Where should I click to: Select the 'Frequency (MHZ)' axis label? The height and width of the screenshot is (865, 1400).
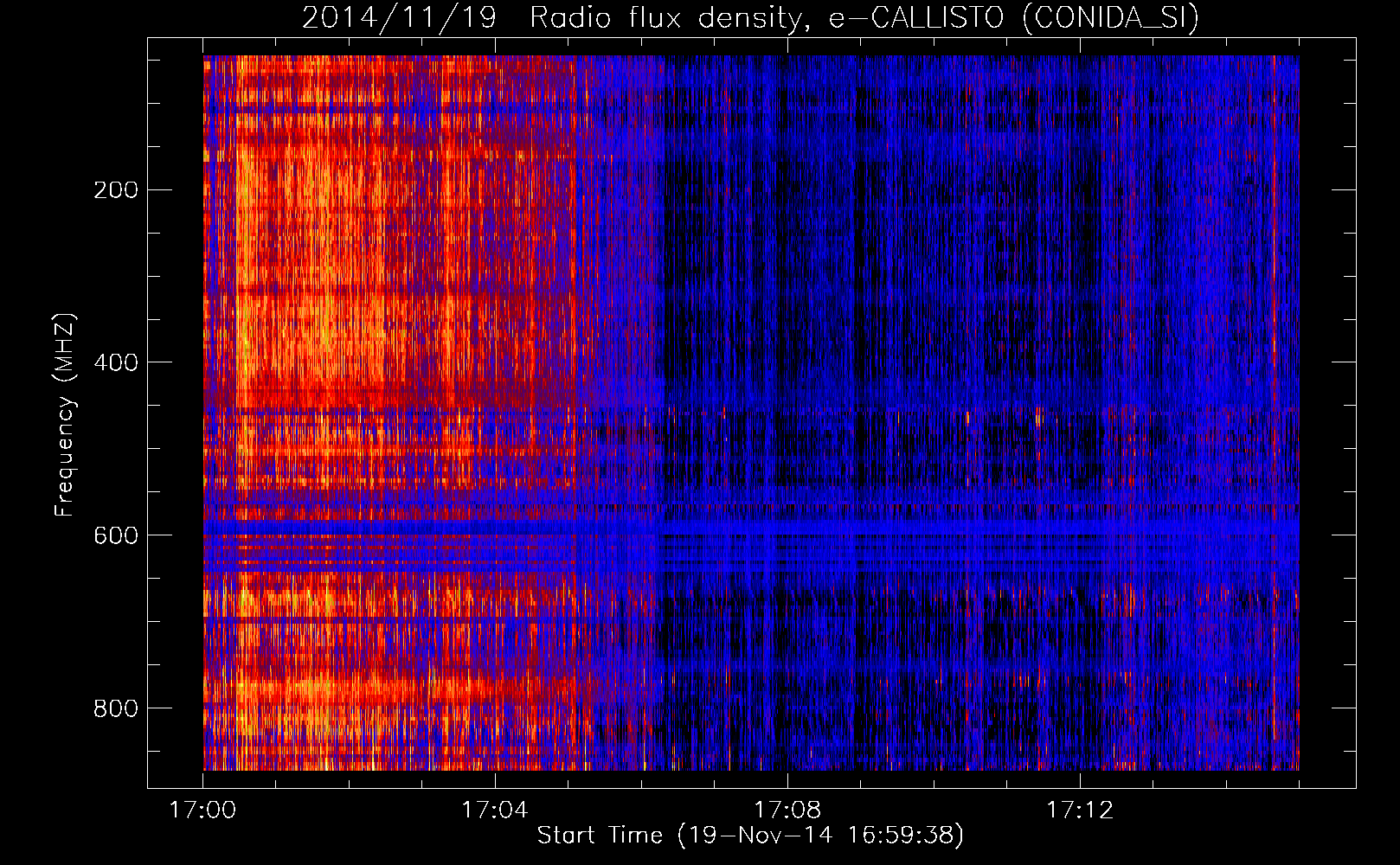click(65, 415)
